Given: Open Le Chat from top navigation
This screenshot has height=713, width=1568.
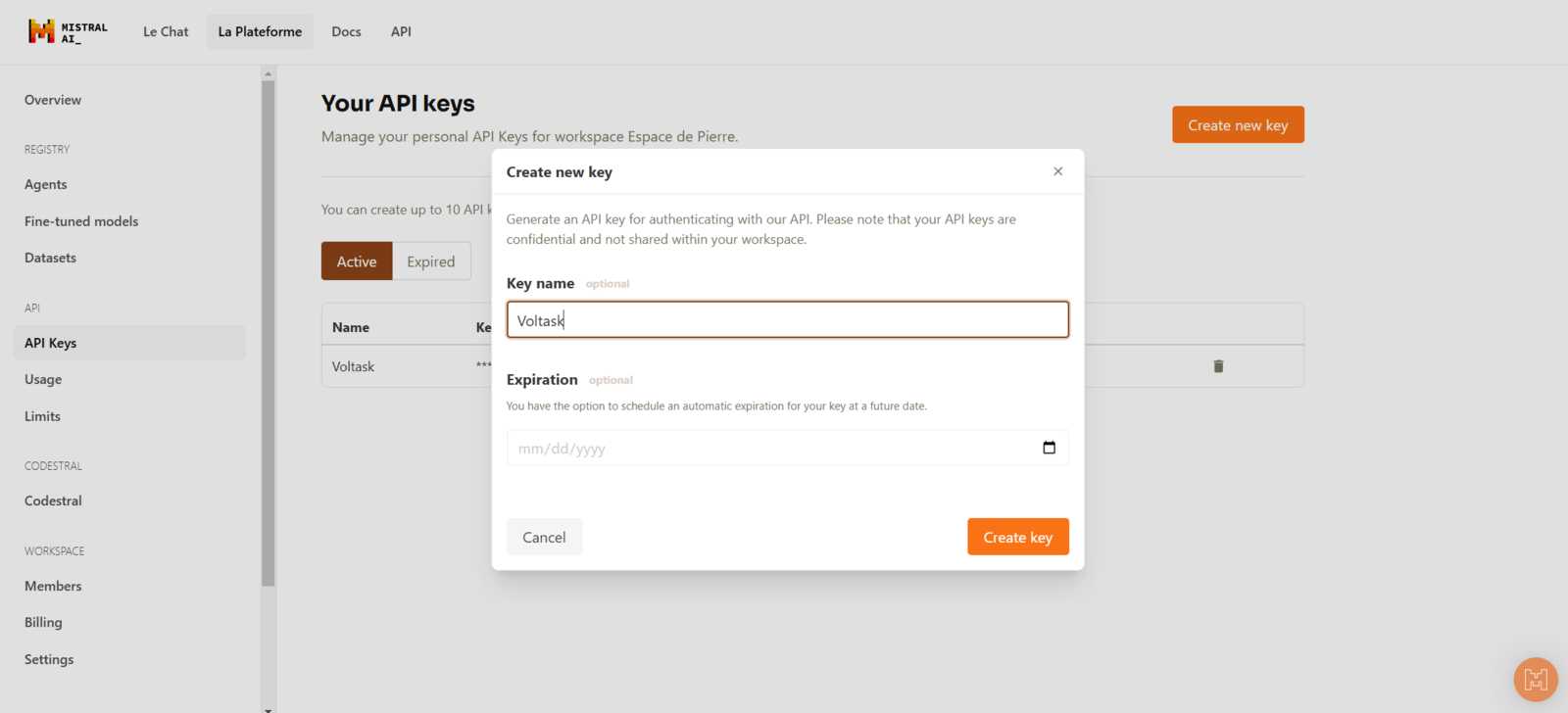Looking at the screenshot, I should [166, 31].
